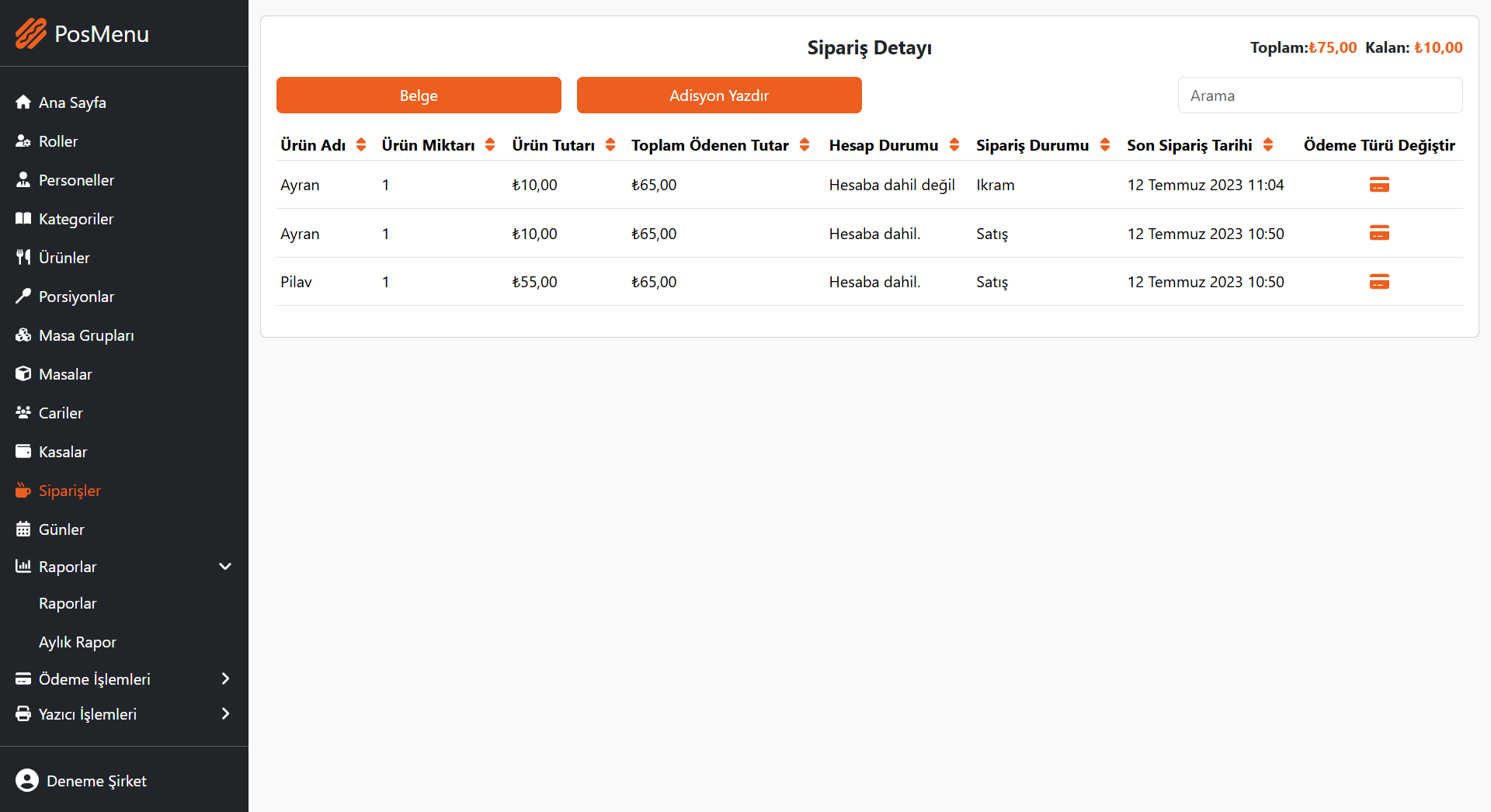Expand the Yazıcı İşlemleri submenu

[x=225, y=713]
